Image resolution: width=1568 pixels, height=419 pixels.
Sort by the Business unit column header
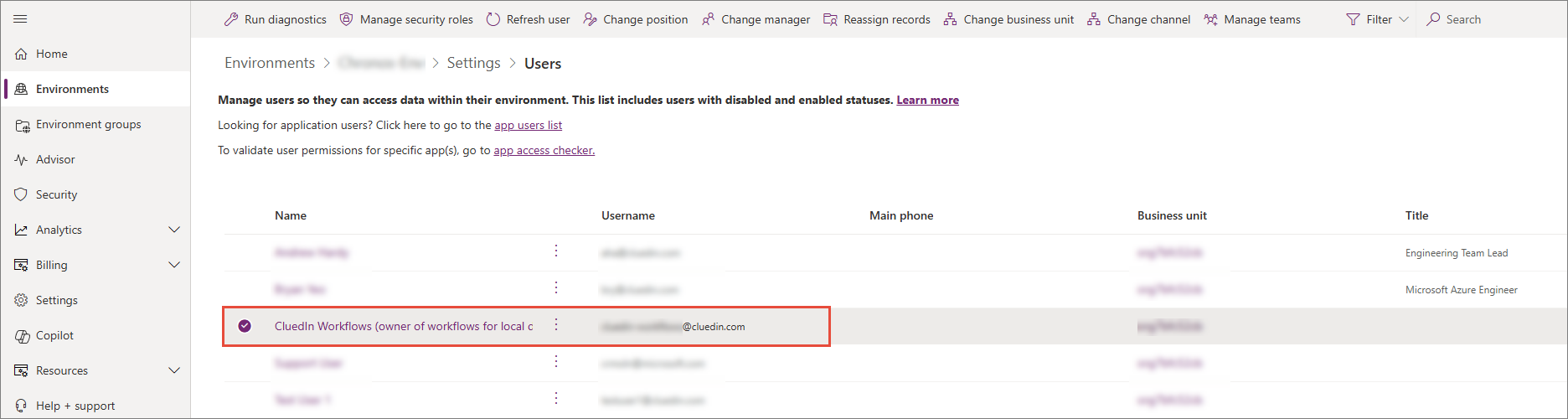tap(1172, 215)
